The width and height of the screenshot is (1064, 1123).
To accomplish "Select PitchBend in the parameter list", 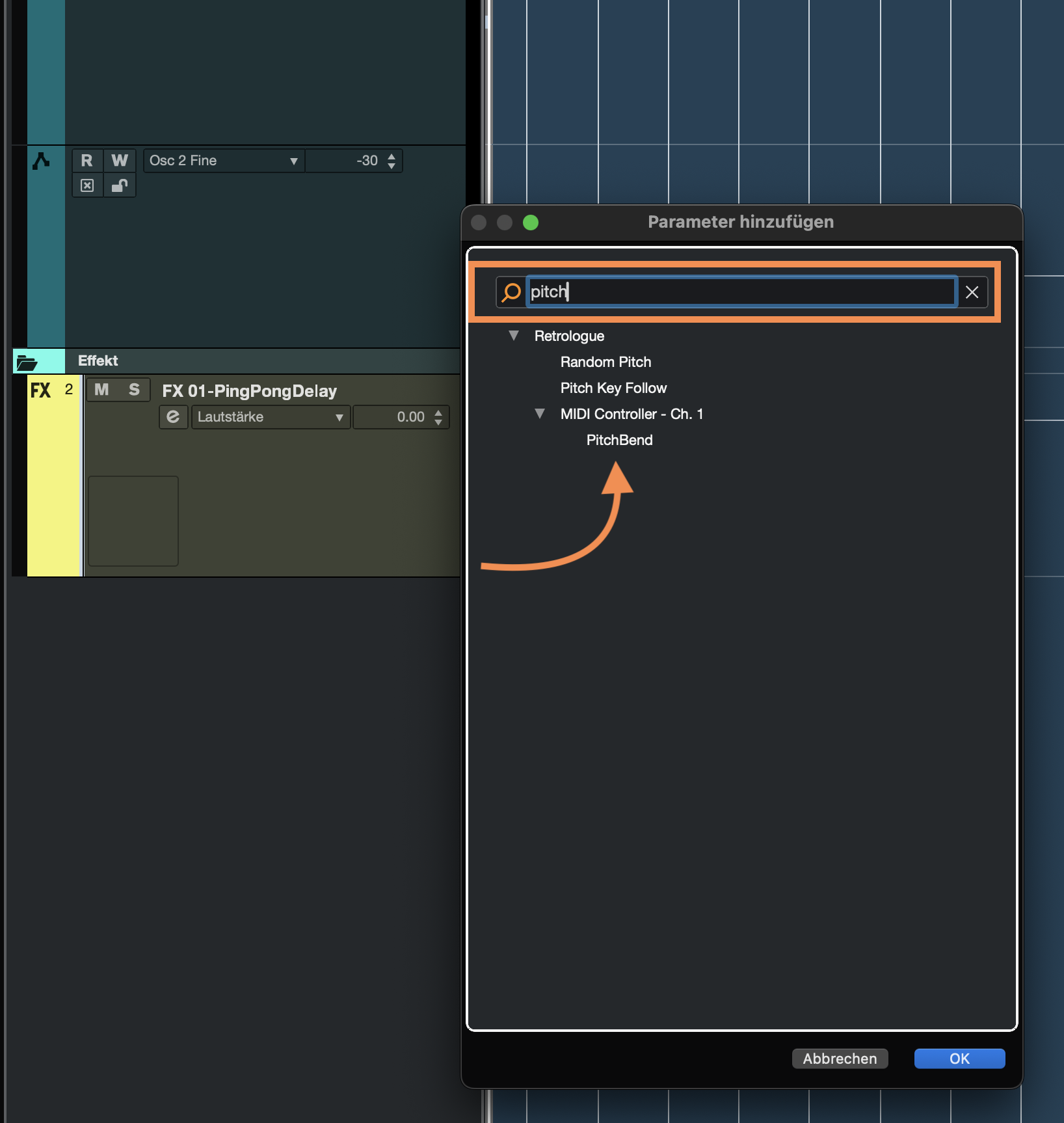I will tap(619, 440).
